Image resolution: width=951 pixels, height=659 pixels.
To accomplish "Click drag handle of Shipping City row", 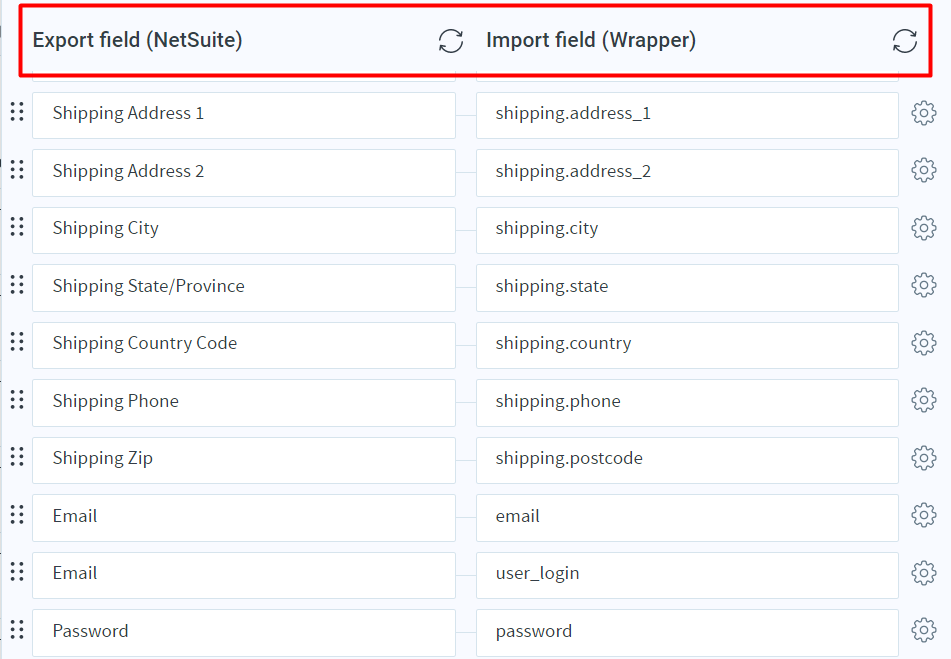I will 17,227.
